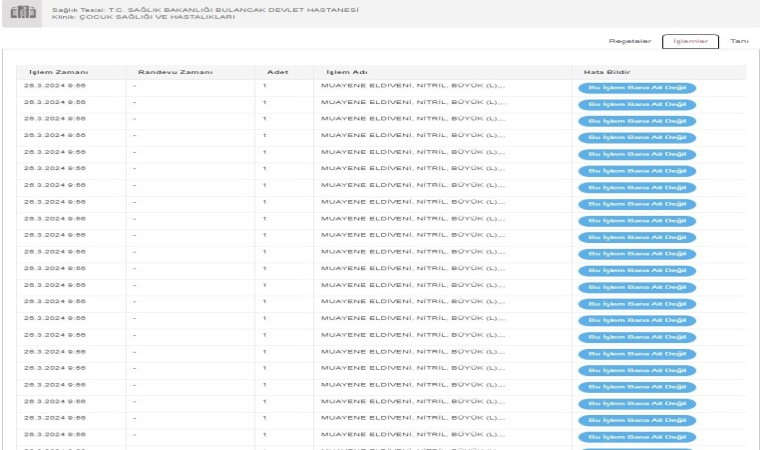Click the Adet value in the first row
The image size is (760, 450).
click(x=265, y=87)
